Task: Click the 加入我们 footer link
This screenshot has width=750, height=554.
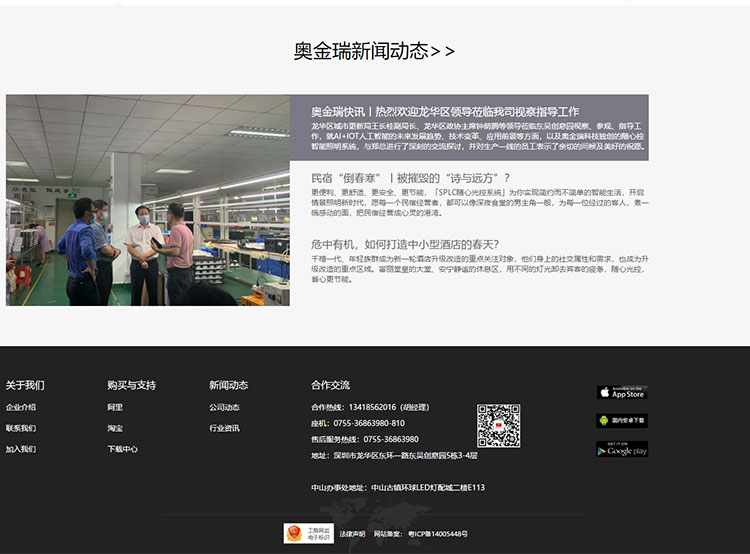Action: pos(21,449)
